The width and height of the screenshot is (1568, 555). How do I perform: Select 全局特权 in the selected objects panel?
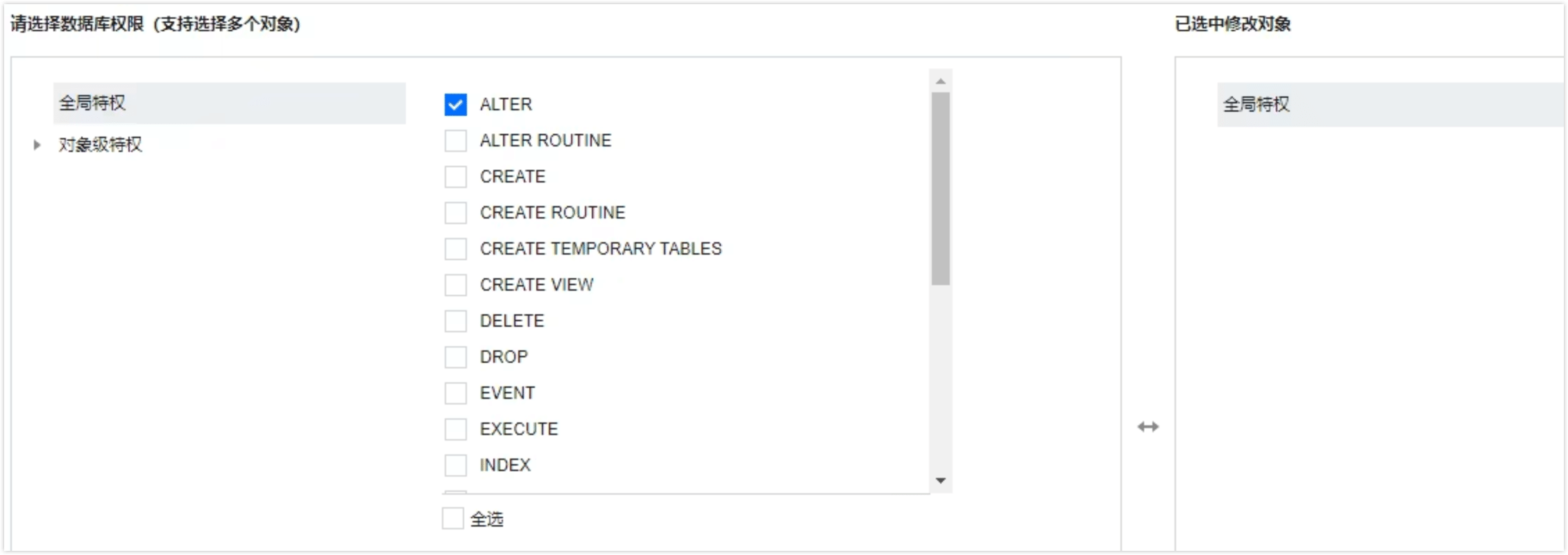click(x=1256, y=105)
